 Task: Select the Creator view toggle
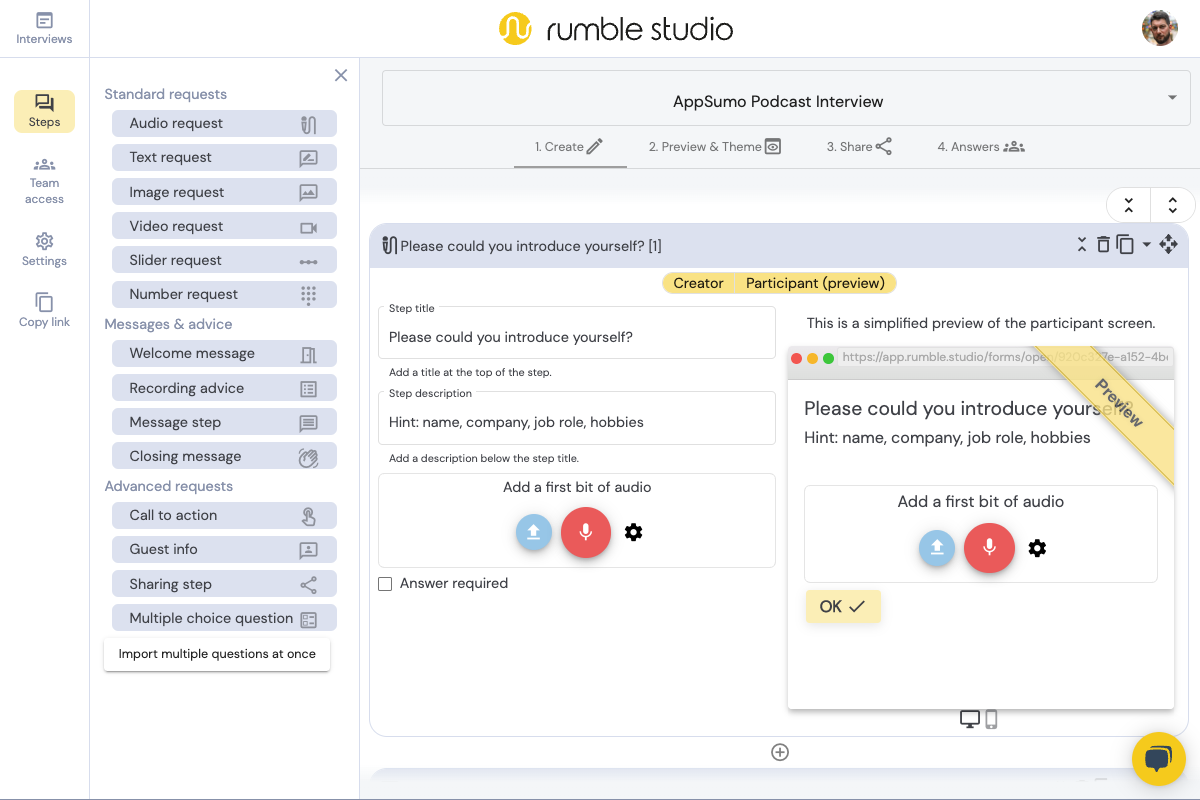pos(698,283)
